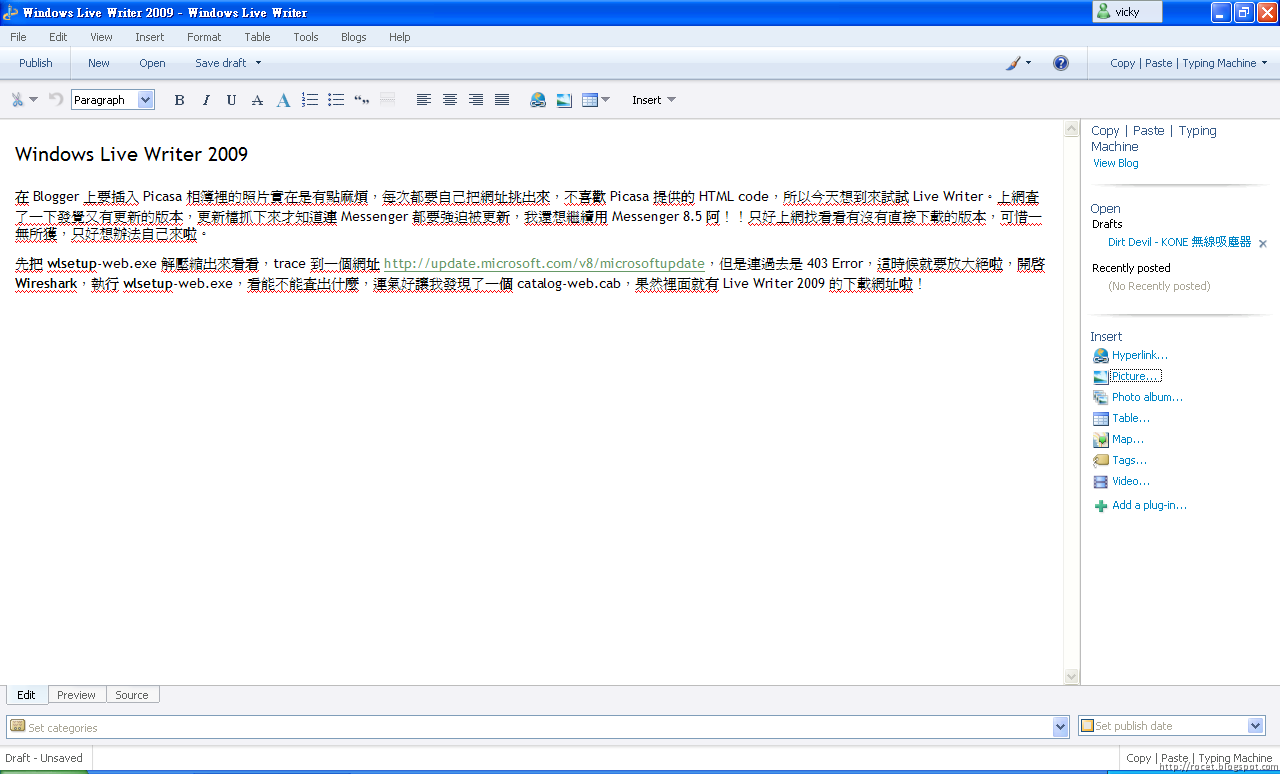Open the View Blog link

point(1116,163)
